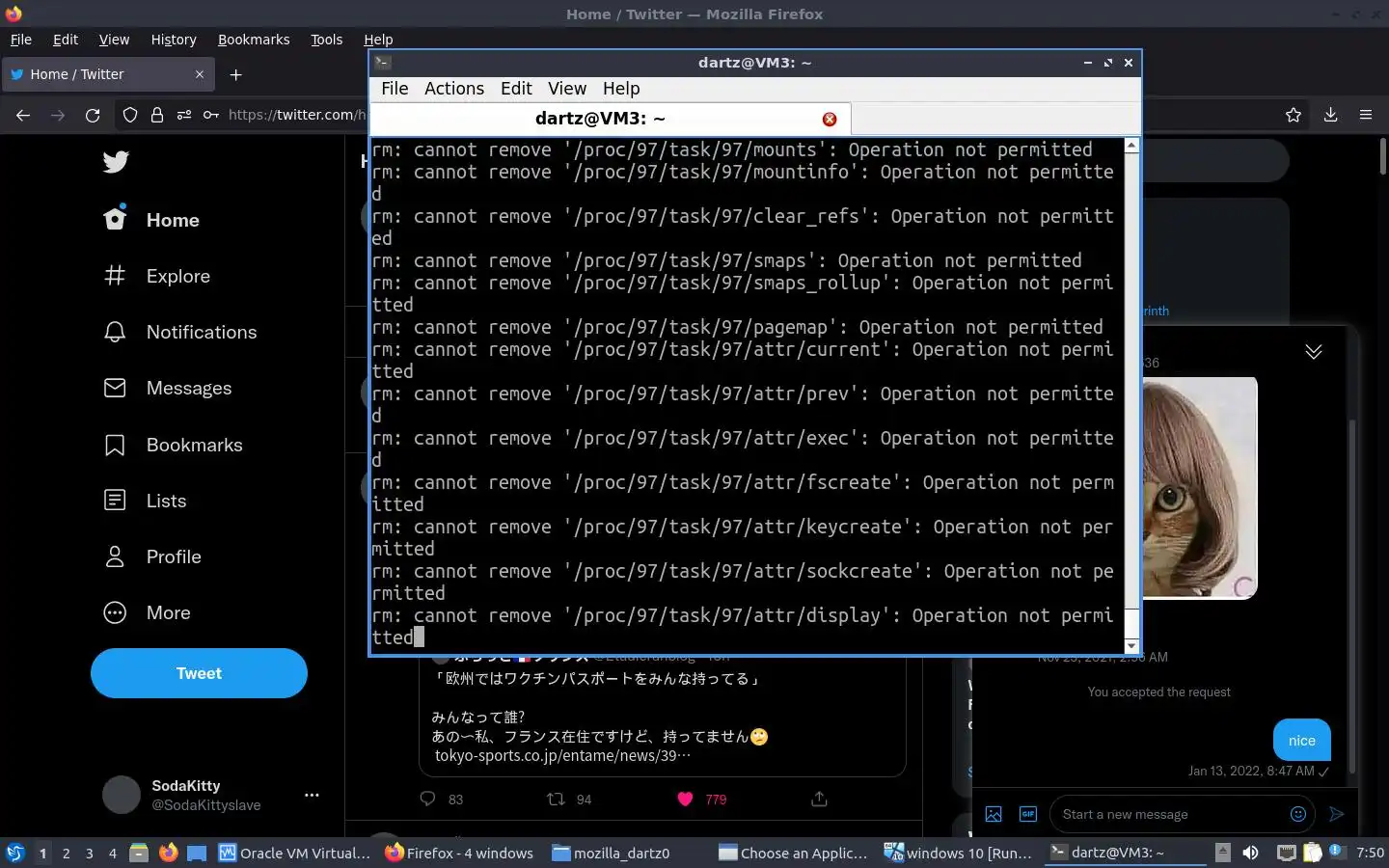Click terminal scrollbar up arrow
Screen dimensions: 1389x868
(1131, 146)
